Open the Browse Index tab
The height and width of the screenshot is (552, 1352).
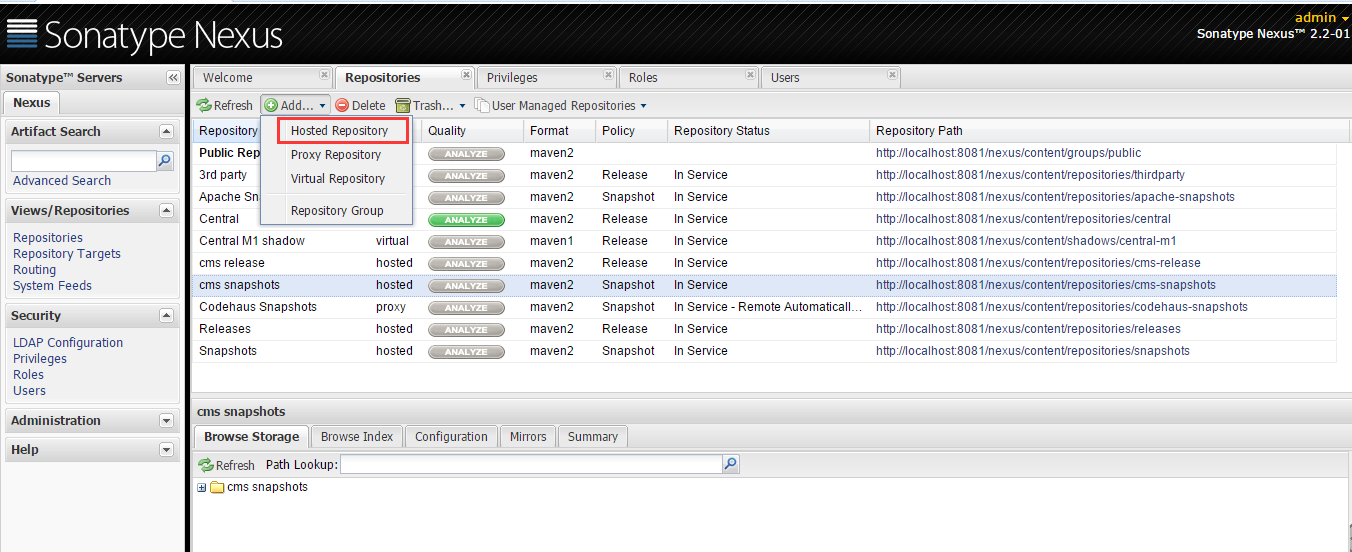[x=357, y=436]
